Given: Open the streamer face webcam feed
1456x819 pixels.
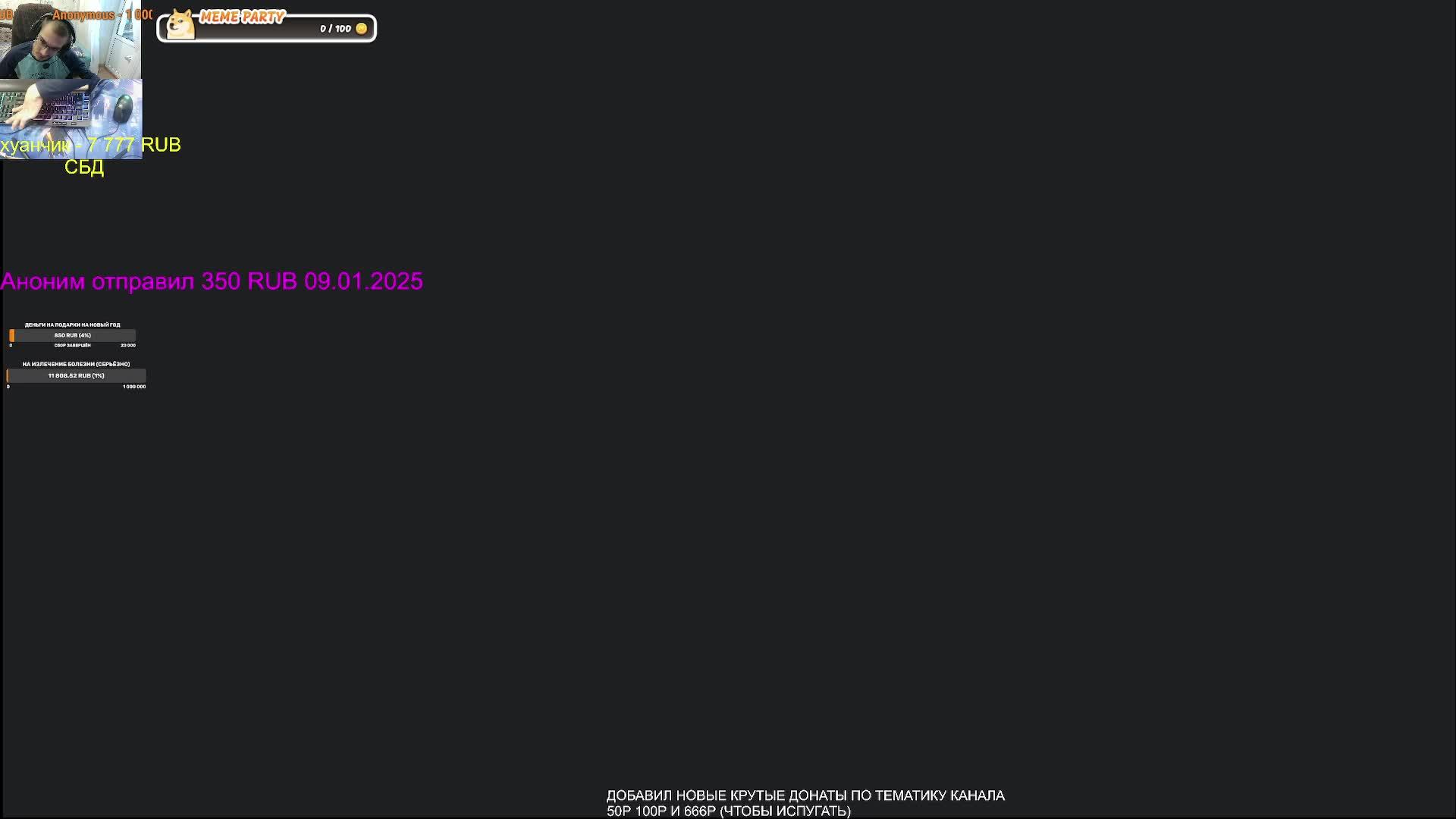Looking at the screenshot, I should pyautogui.click(x=71, y=39).
